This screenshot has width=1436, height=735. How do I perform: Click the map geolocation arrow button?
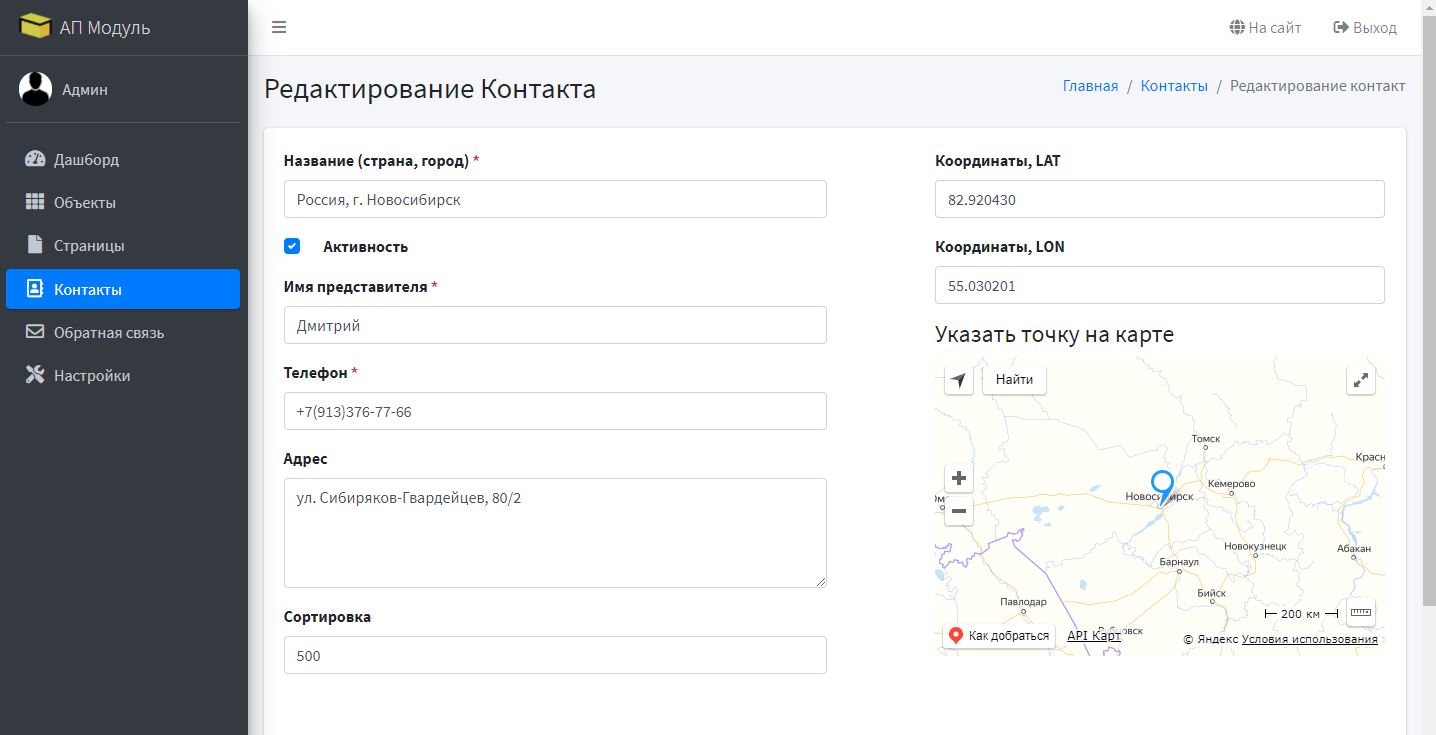click(x=959, y=380)
